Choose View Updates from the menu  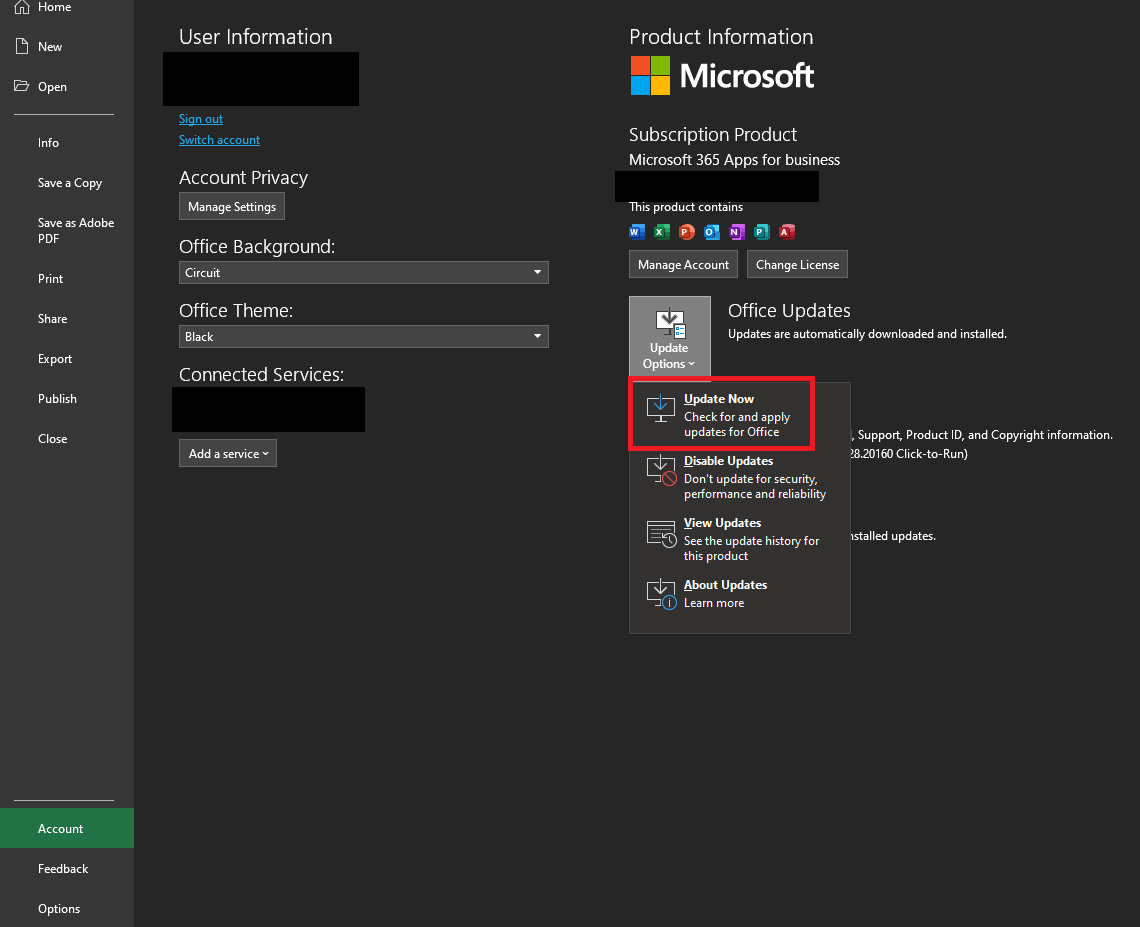point(739,539)
